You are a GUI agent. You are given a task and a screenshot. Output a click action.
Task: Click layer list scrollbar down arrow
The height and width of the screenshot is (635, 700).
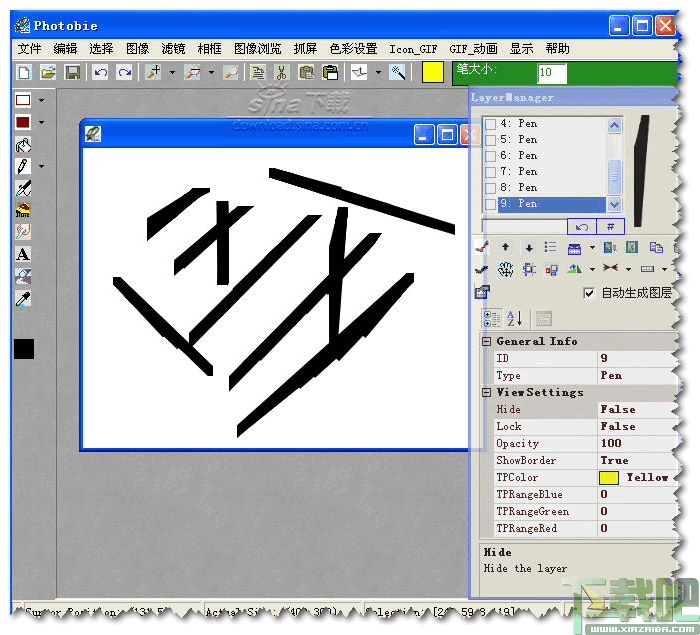[x=614, y=205]
